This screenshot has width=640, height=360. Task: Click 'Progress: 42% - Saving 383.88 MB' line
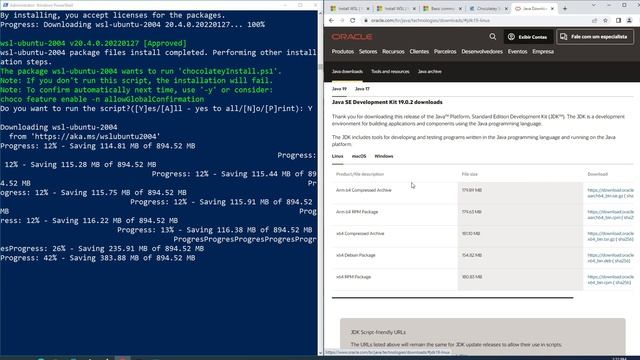coord(98,258)
